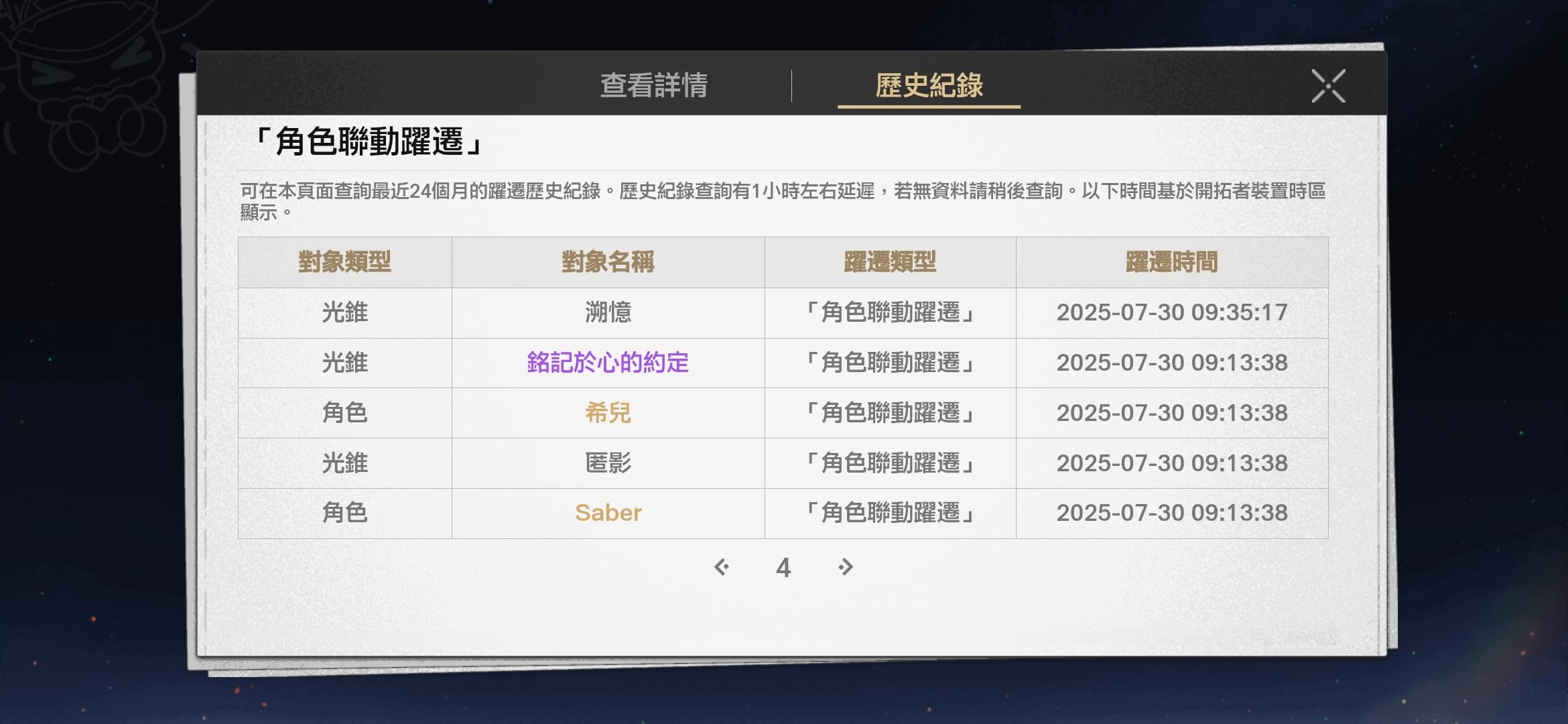1568x724 pixels.
Task: Close the warp history dialog
Action: (x=1328, y=86)
